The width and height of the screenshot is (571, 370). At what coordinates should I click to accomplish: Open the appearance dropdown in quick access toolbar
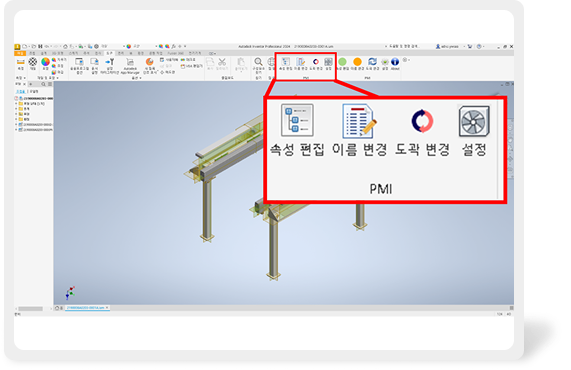[143, 47]
